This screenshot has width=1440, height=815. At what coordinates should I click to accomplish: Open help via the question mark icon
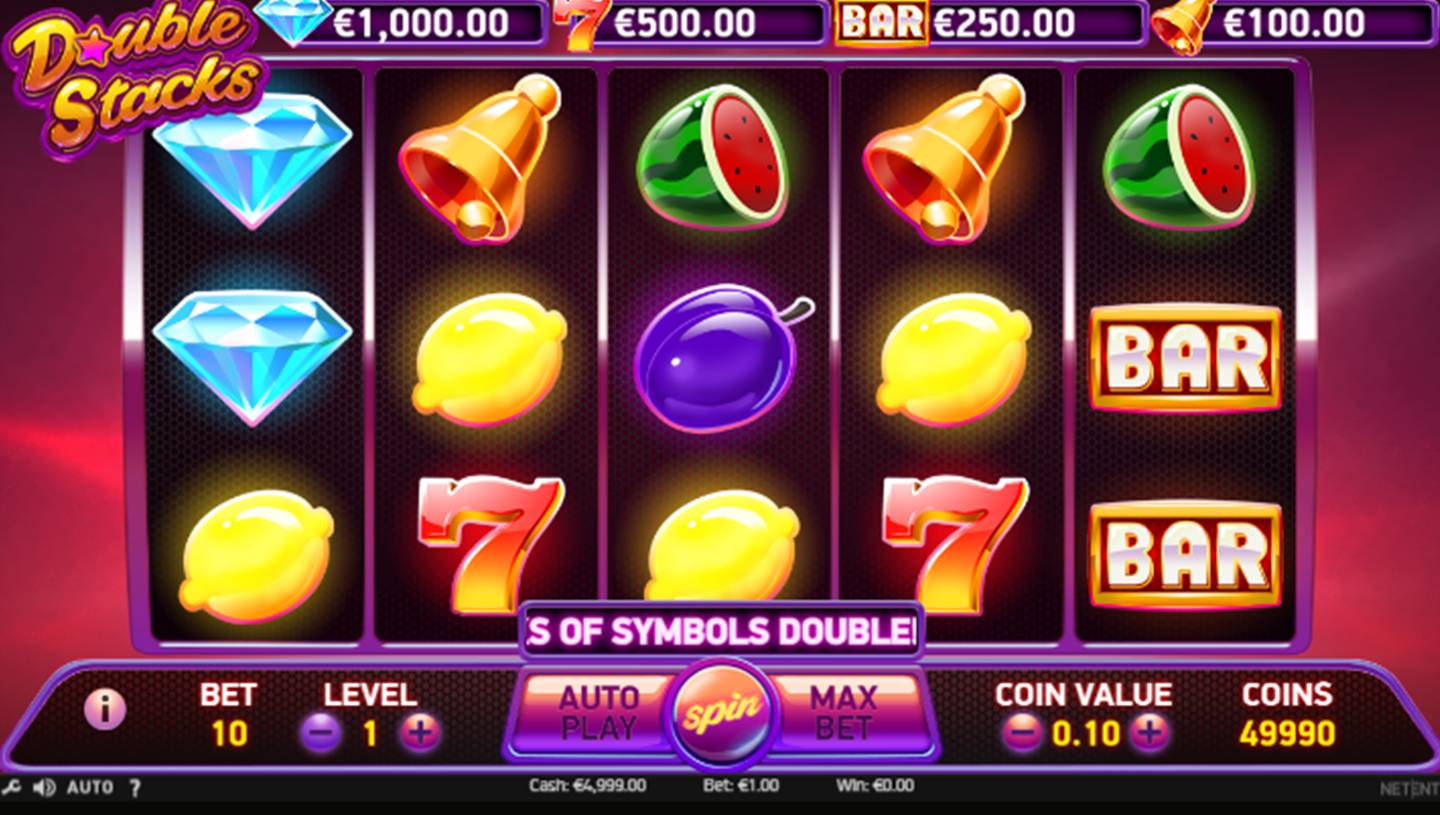[135, 788]
